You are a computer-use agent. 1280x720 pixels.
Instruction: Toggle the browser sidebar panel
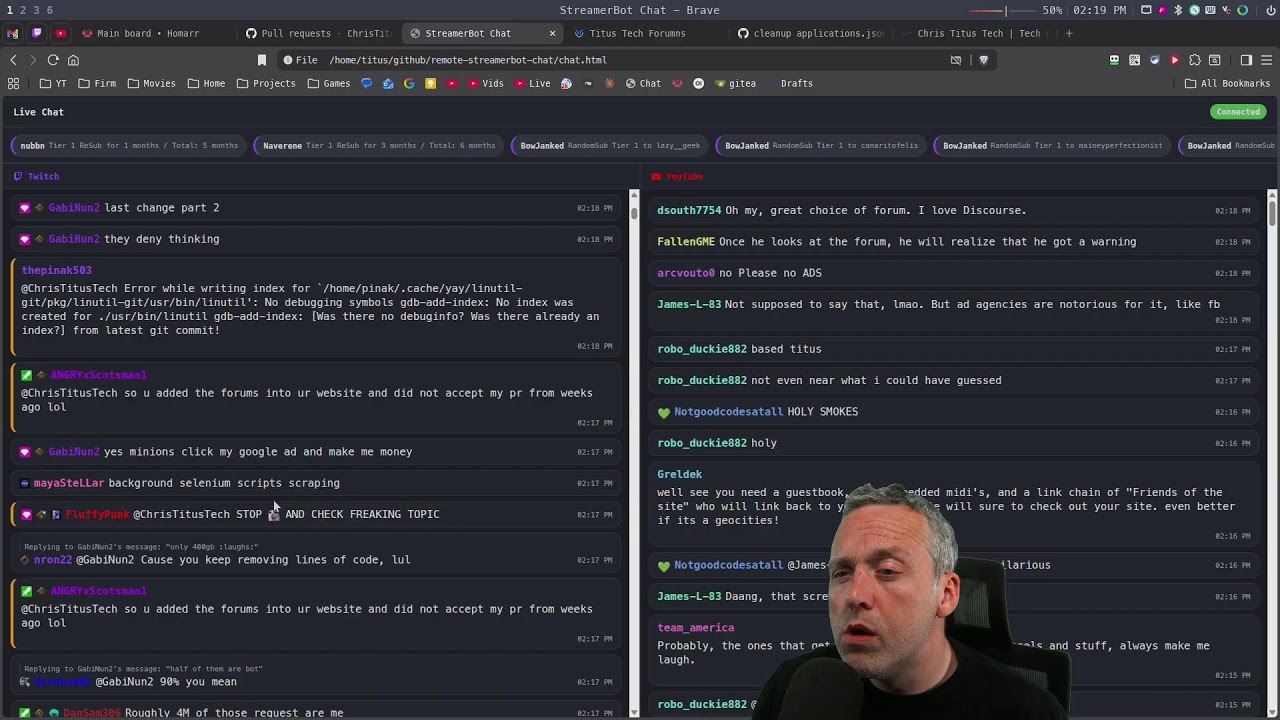click(1246, 60)
